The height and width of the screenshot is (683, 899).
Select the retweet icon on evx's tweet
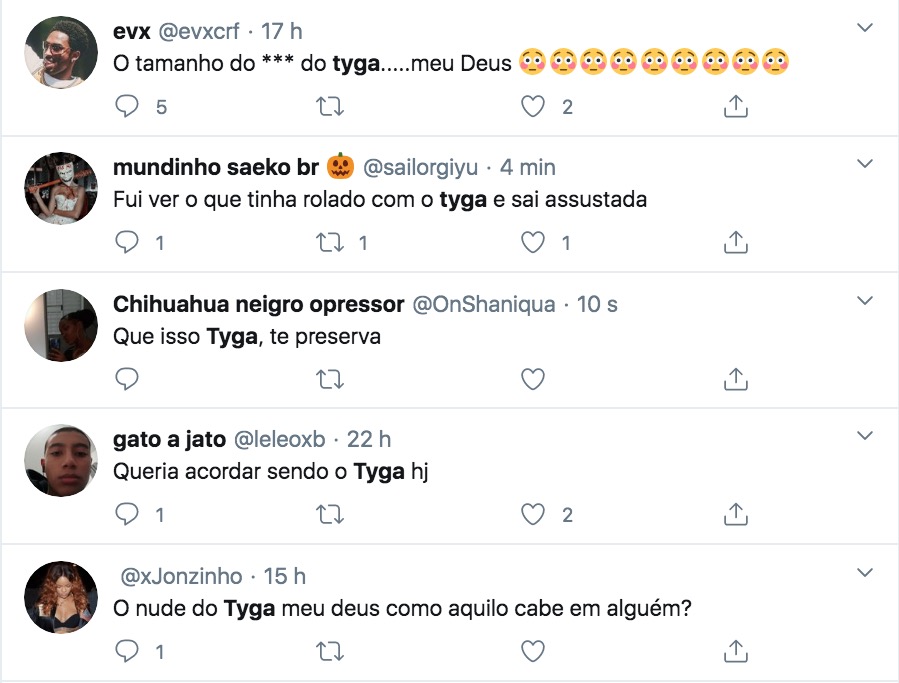pos(330,105)
